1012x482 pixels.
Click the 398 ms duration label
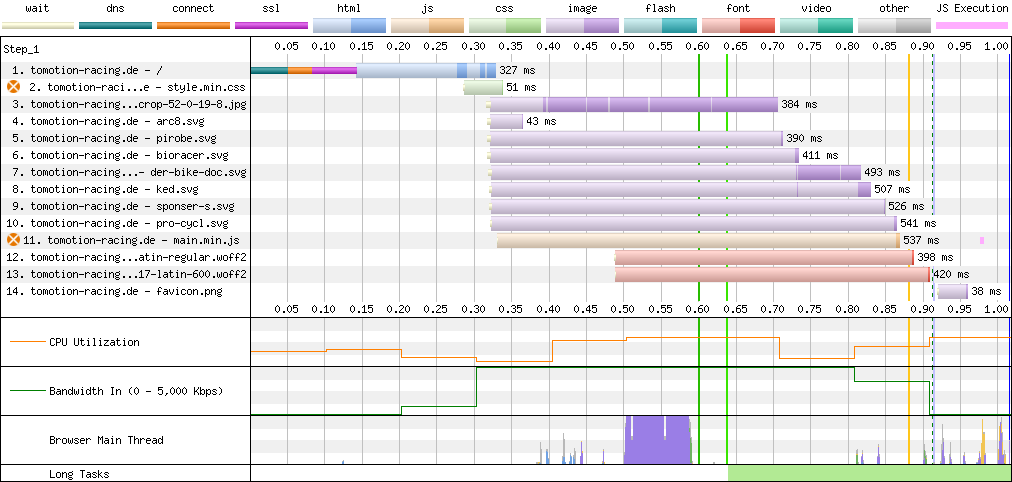click(x=935, y=257)
